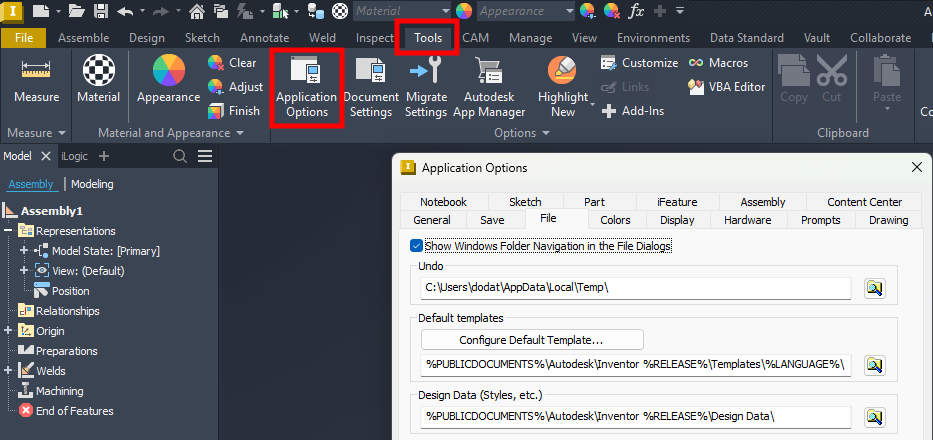Viewport: 933px width, 440px height.
Task: Click Configure Default Template button
Action: 532,340
